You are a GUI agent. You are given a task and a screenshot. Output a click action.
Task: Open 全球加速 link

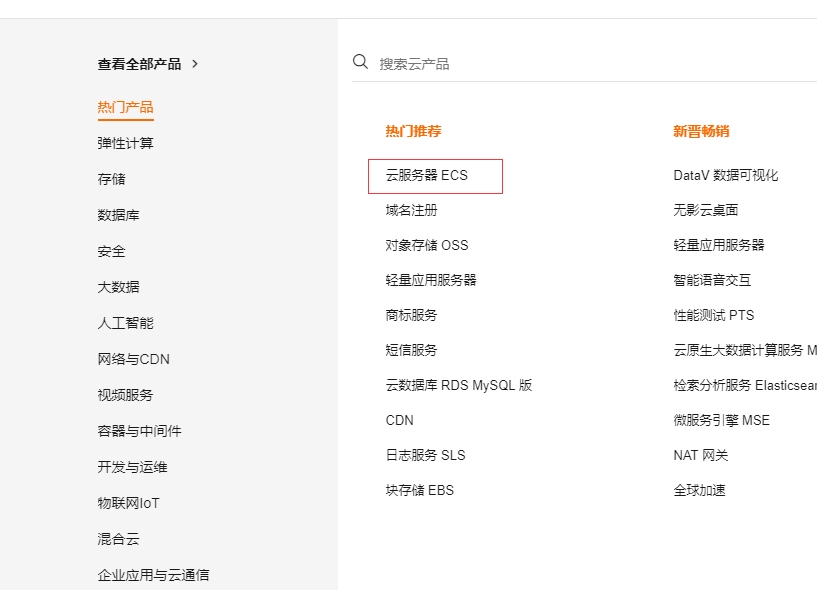point(699,490)
